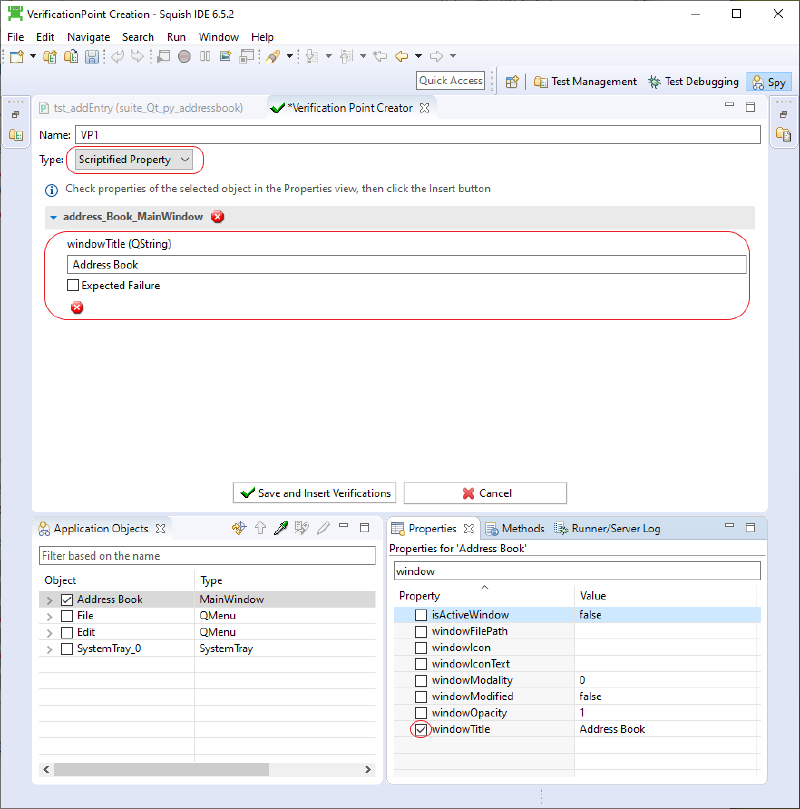Check the isActiveWindow property checkbox
Screen dimensions: 800x809
click(x=421, y=615)
